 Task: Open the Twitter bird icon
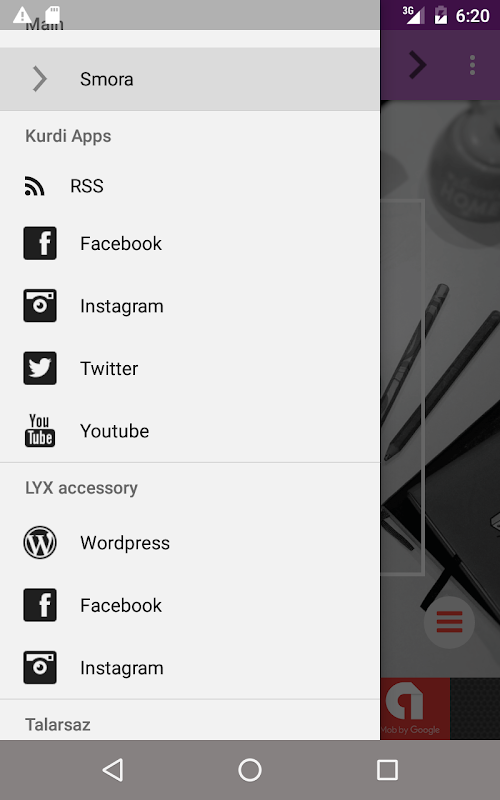tap(40, 368)
